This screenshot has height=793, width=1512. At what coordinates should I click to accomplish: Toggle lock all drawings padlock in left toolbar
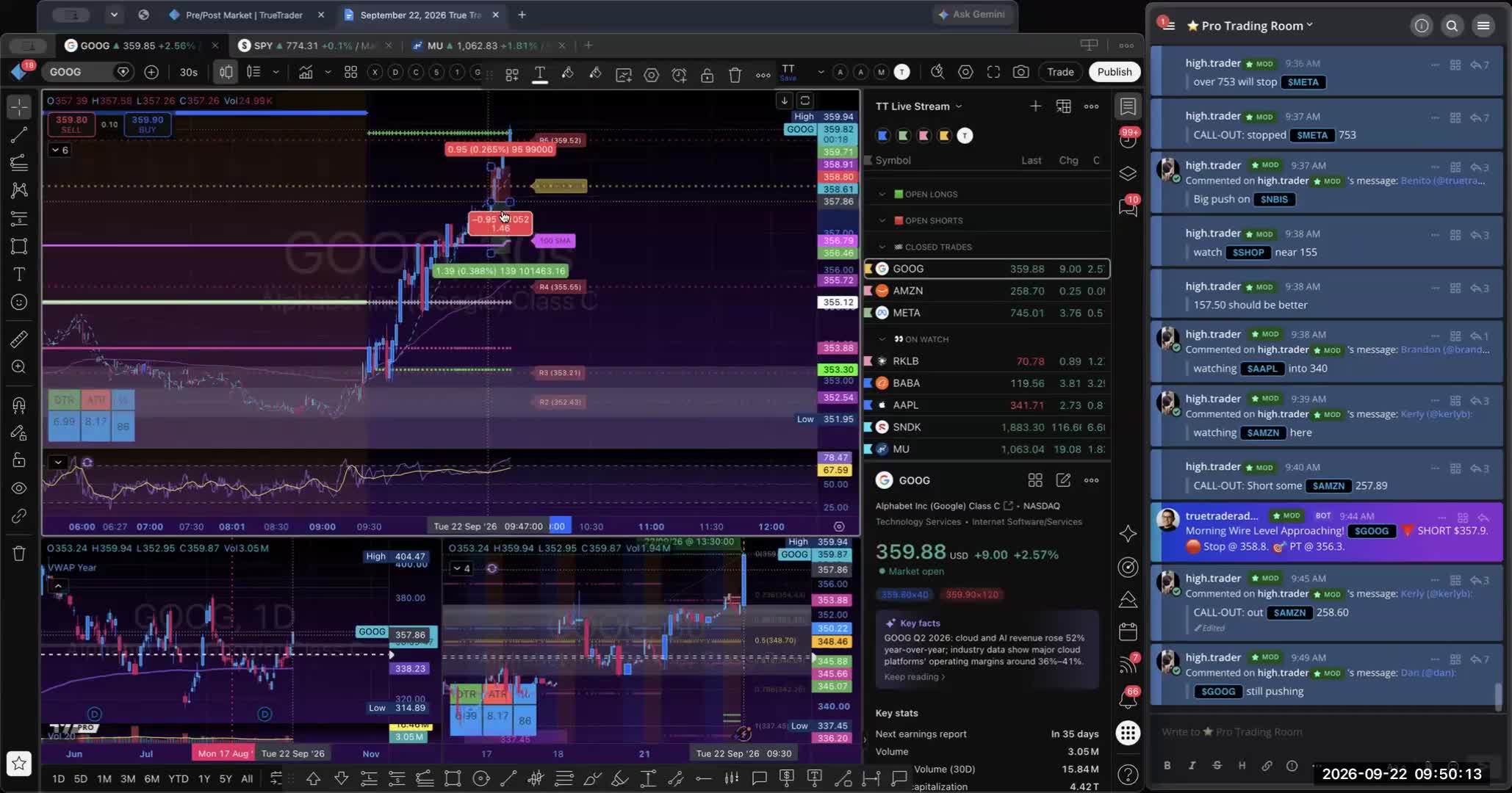19,460
